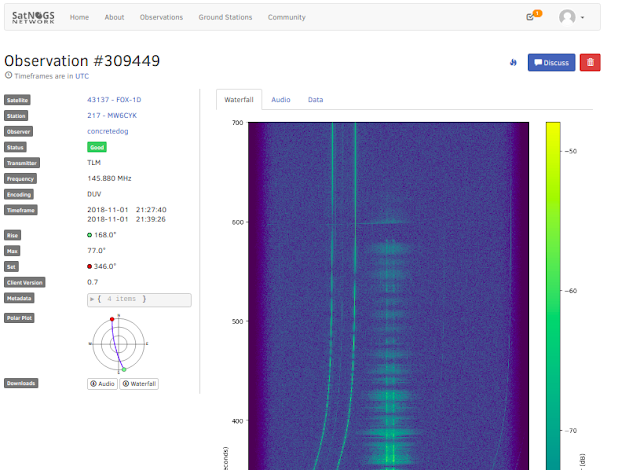Click the Polar Plot label badge
Screen dimensions: 640x470
click(x=19, y=318)
